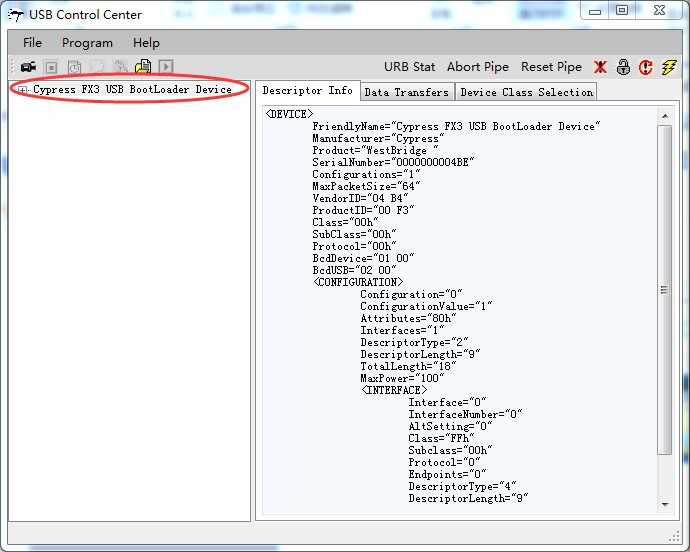Click the red circular reset icon
Viewport: 690px width, 552px height.
coord(646,67)
